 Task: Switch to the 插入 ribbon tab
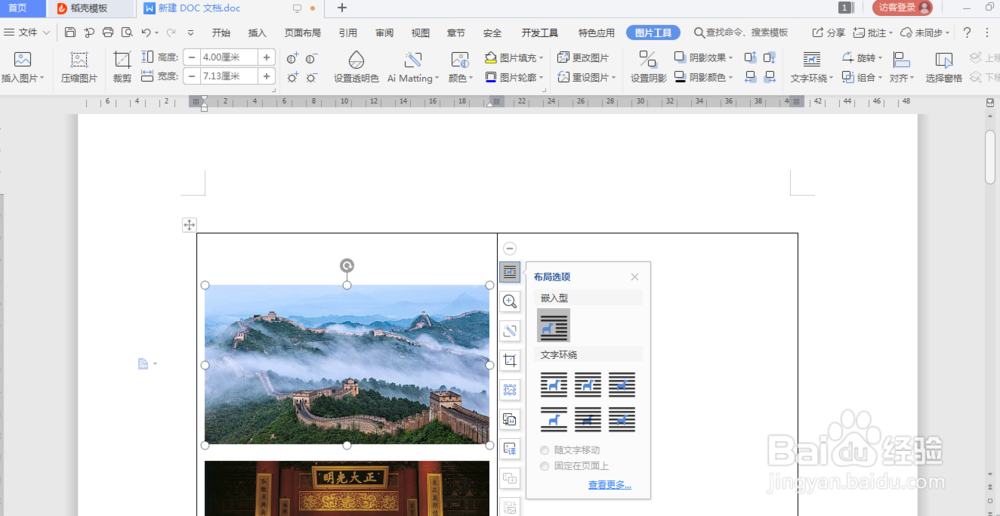[257, 33]
